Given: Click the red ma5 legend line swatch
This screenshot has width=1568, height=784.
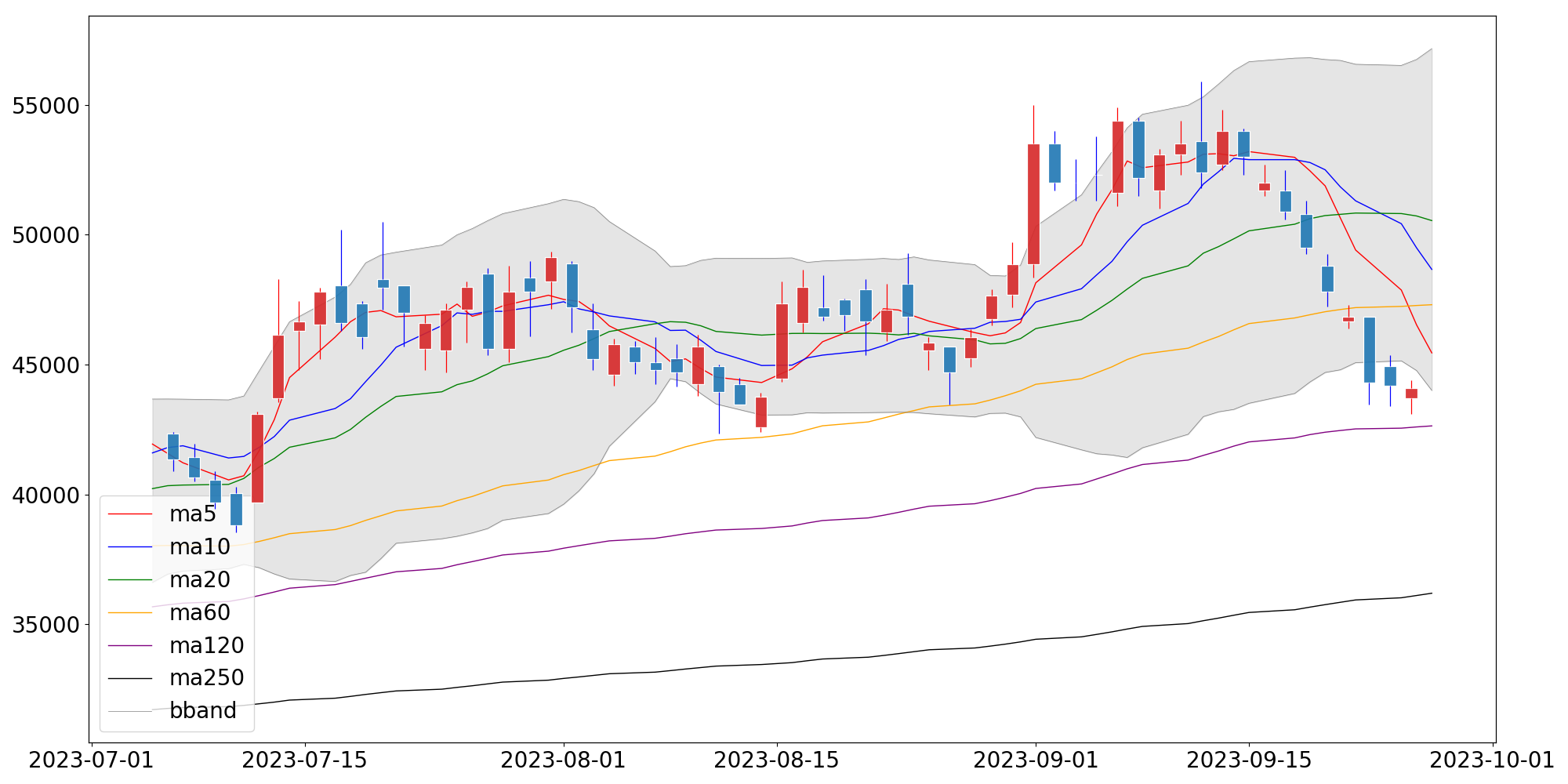Looking at the screenshot, I should click(x=130, y=514).
